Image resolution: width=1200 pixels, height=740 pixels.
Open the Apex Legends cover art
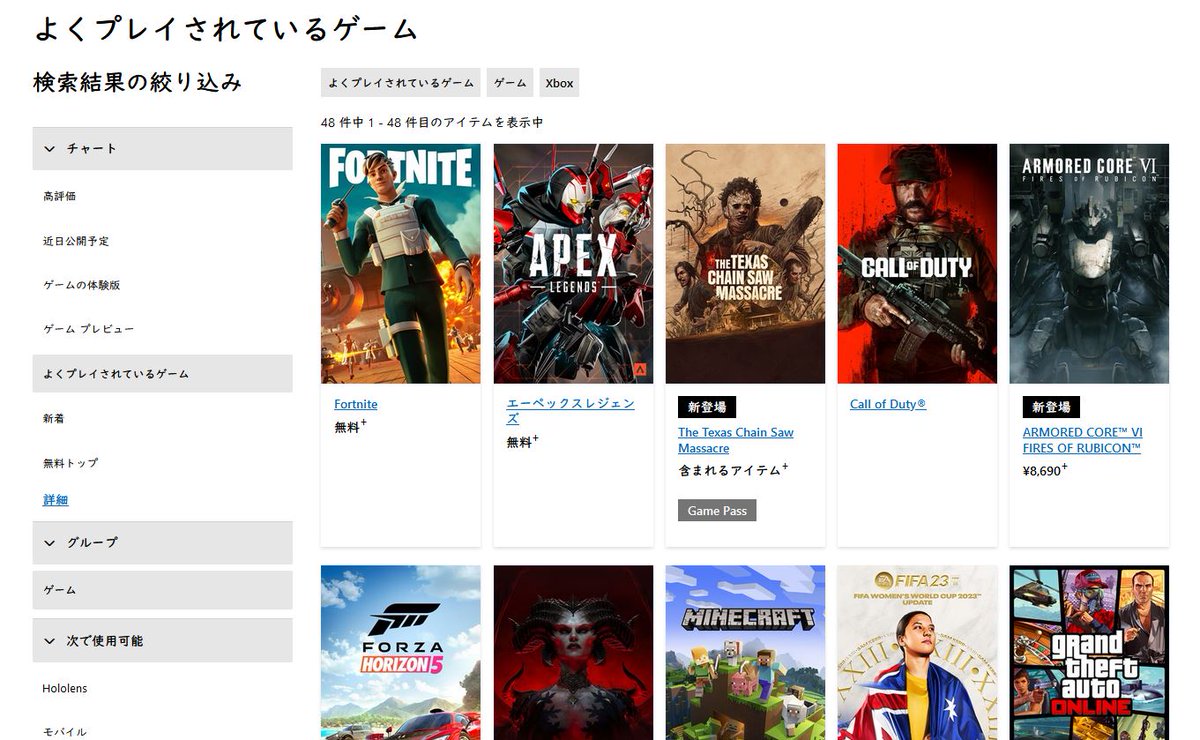(x=573, y=264)
